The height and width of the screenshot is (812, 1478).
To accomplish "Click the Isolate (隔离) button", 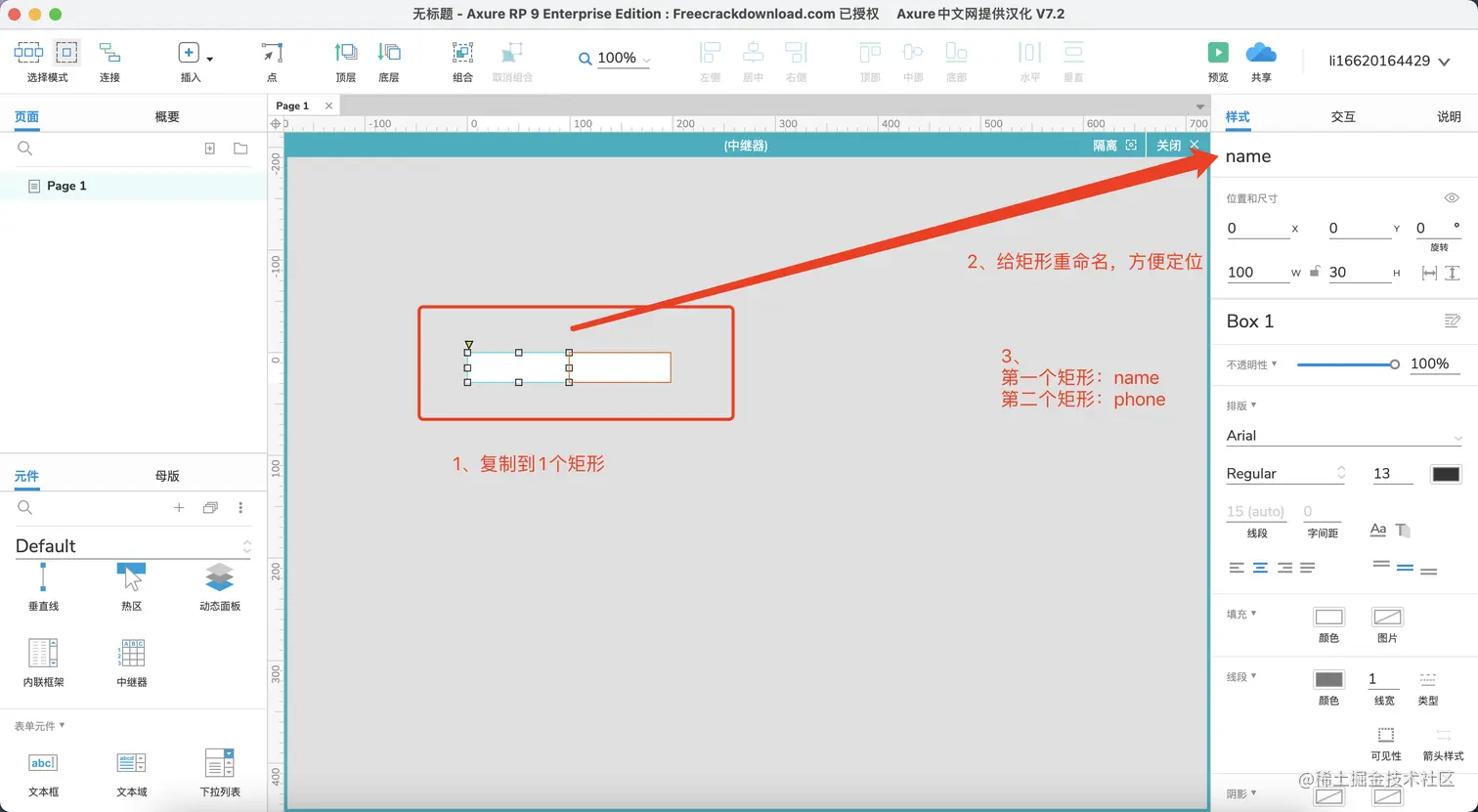I will (x=1115, y=145).
